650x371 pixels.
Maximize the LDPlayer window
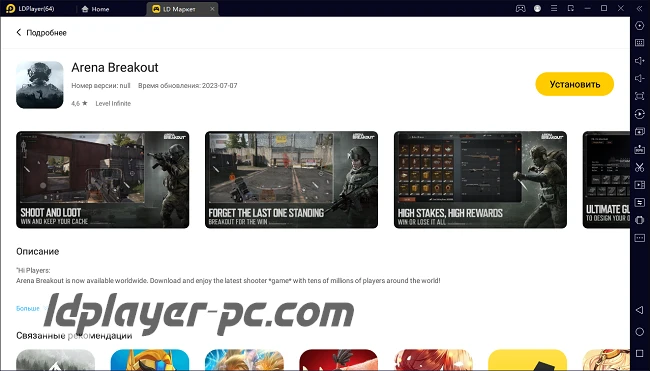pos(604,8)
